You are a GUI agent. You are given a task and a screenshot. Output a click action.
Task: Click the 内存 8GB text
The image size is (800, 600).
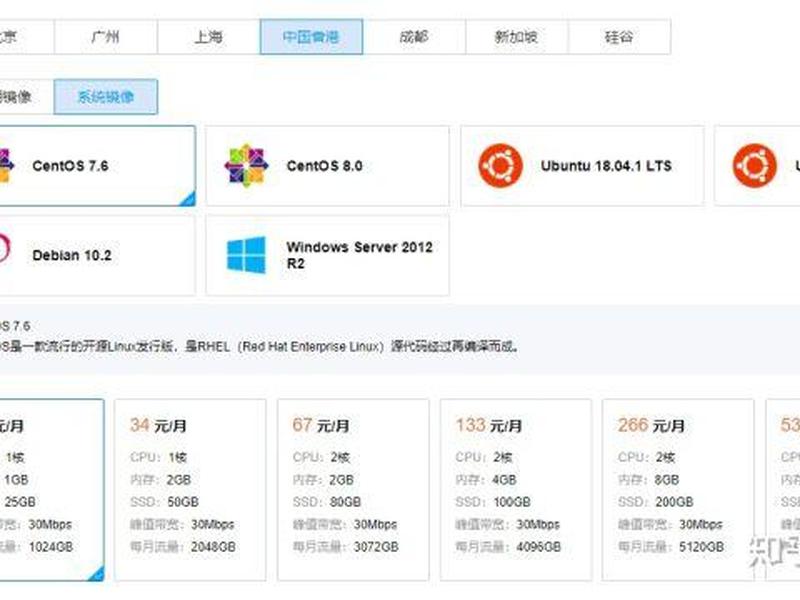coord(648,480)
